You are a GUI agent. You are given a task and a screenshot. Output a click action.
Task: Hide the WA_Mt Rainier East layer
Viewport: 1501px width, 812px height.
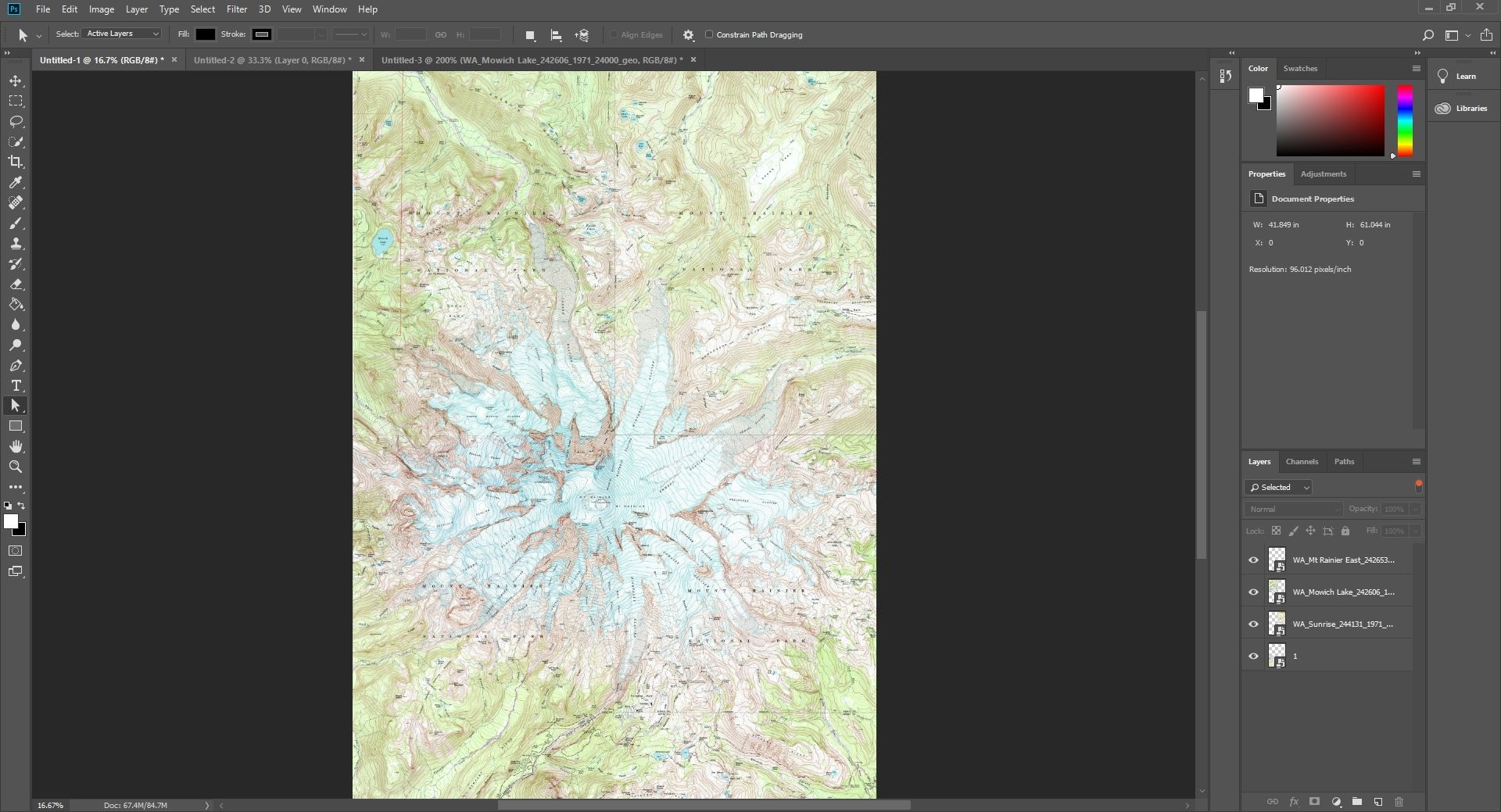[x=1253, y=560]
